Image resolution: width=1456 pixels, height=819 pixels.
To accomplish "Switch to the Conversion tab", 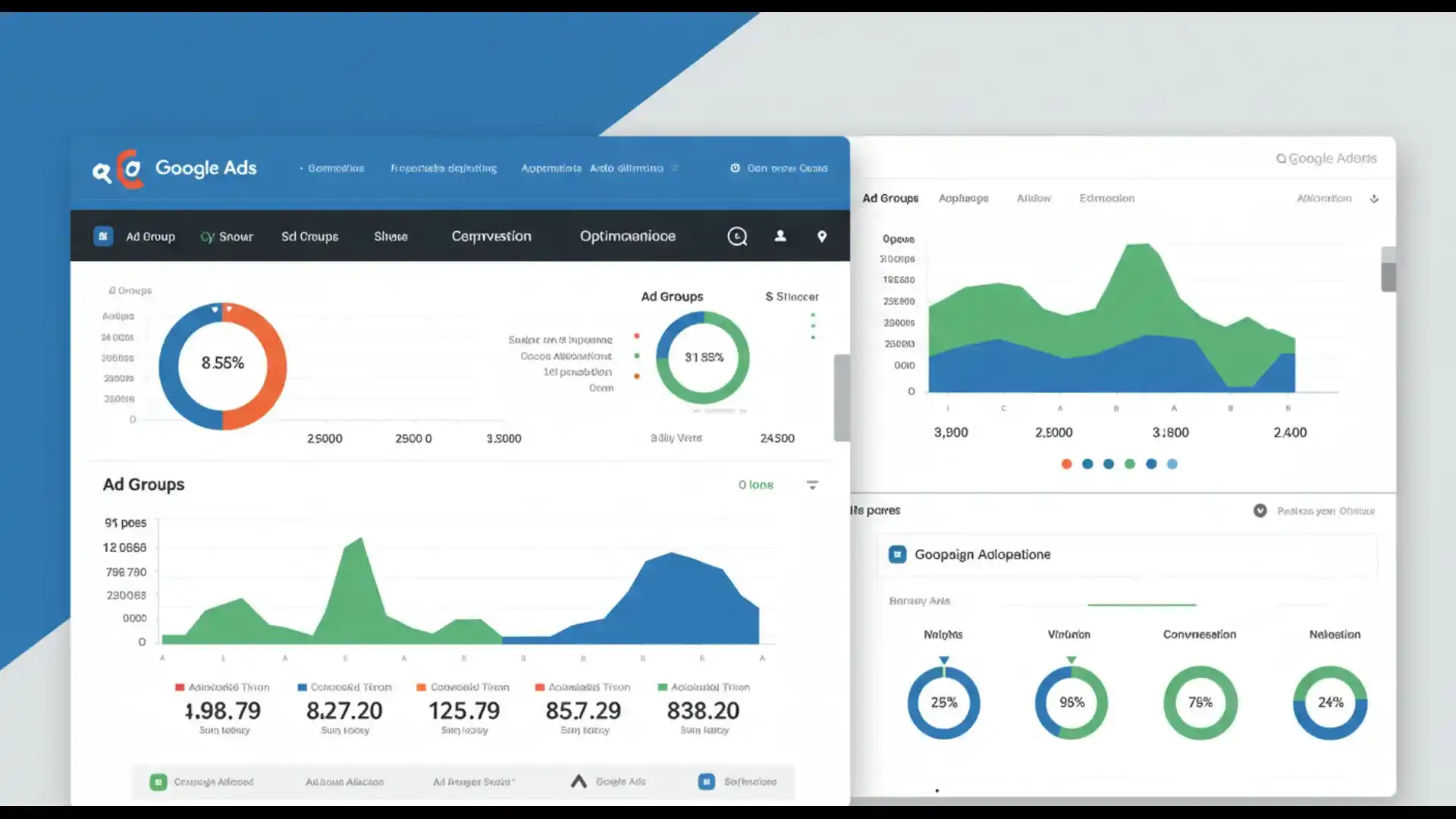I will coord(491,236).
